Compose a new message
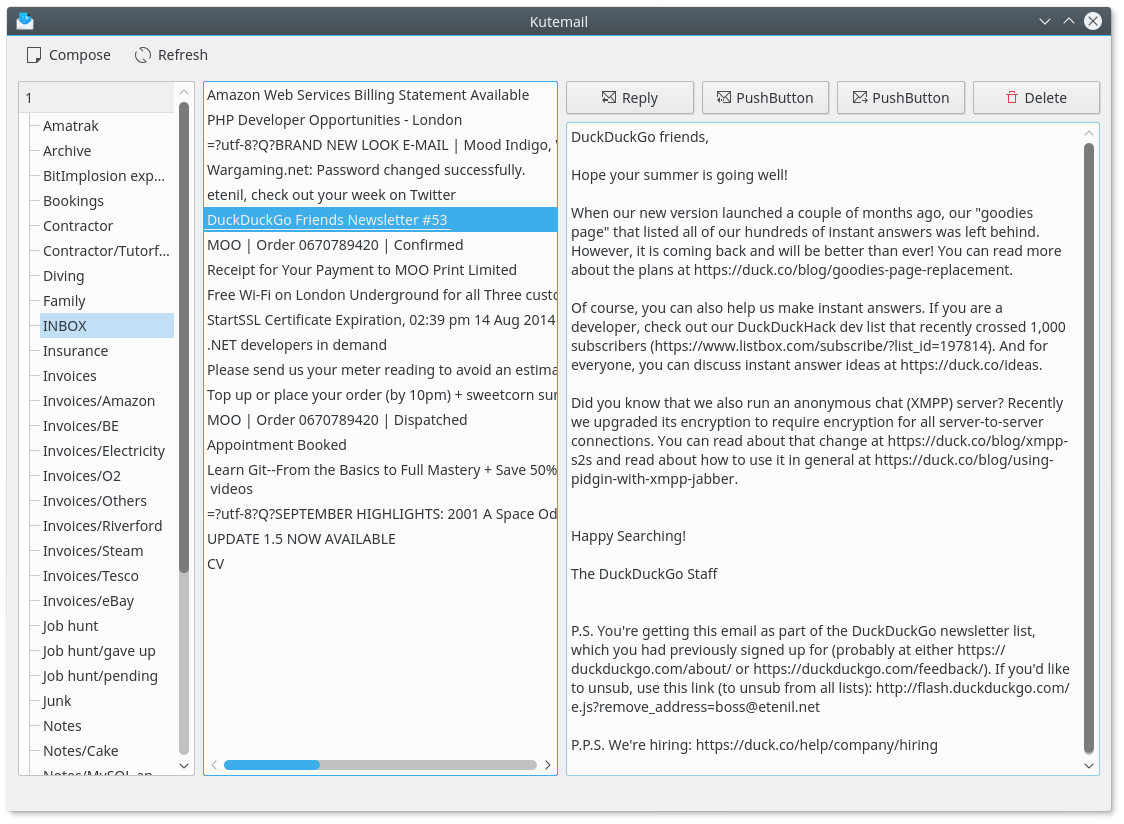 (69, 55)
